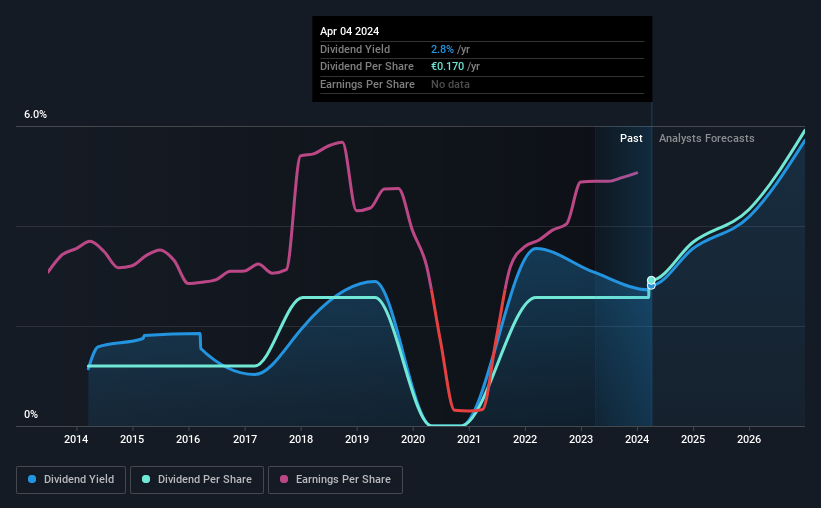821x508 pixels.
Task: Select the 2018 x-axis label
Action: point(301,439)
